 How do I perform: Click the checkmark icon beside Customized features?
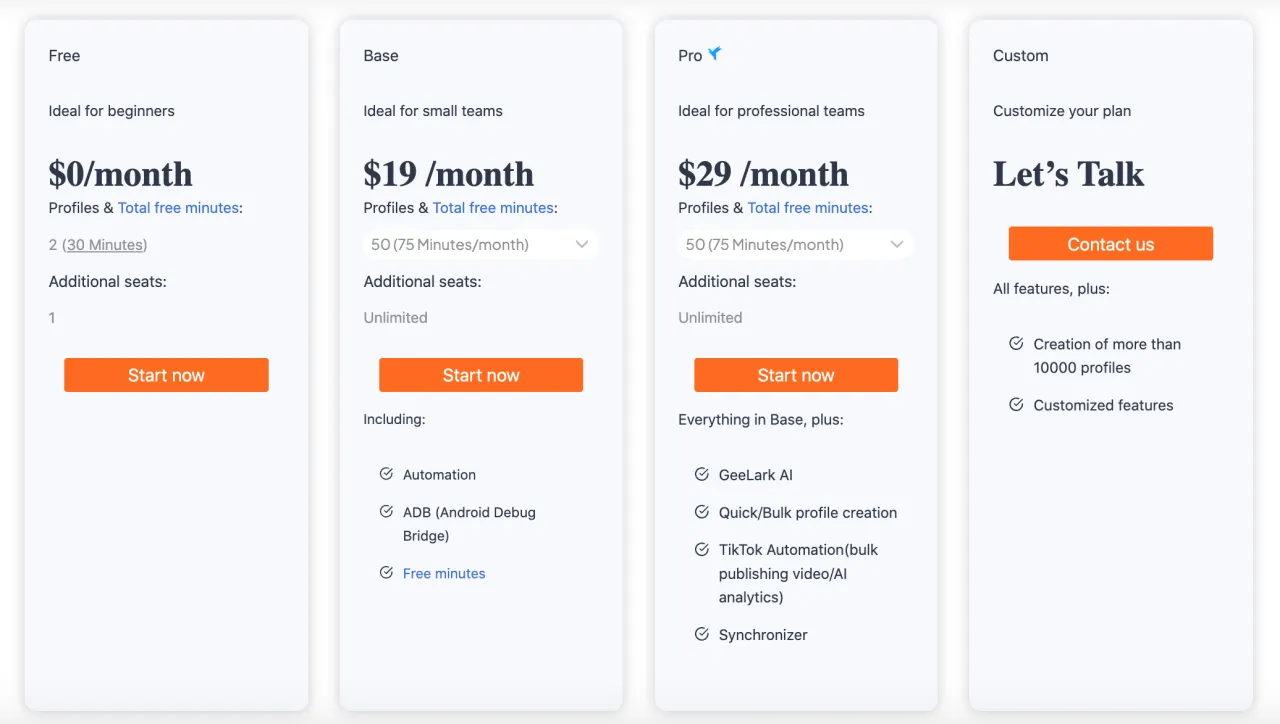click(x=1016, y=404)
